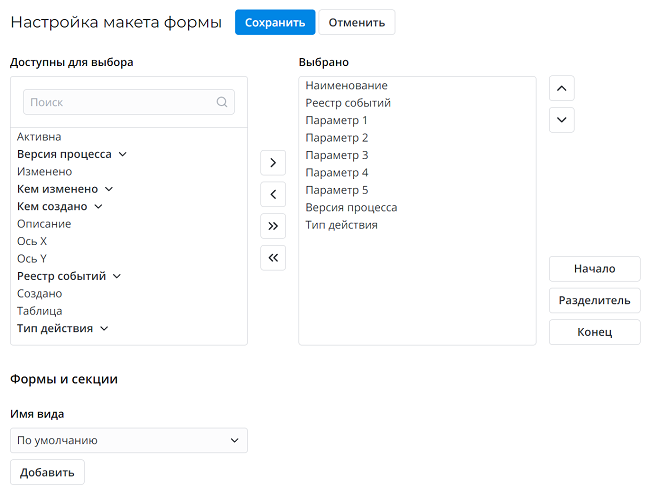Screen dimensions: 650x498
Task: Expand the Кем изменено field group
Action: [109, 189]
